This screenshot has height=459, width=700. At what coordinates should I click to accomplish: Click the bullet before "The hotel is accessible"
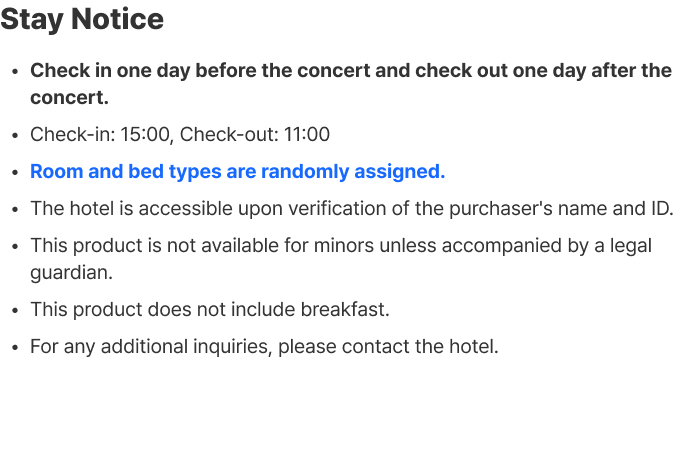point(14,209)
